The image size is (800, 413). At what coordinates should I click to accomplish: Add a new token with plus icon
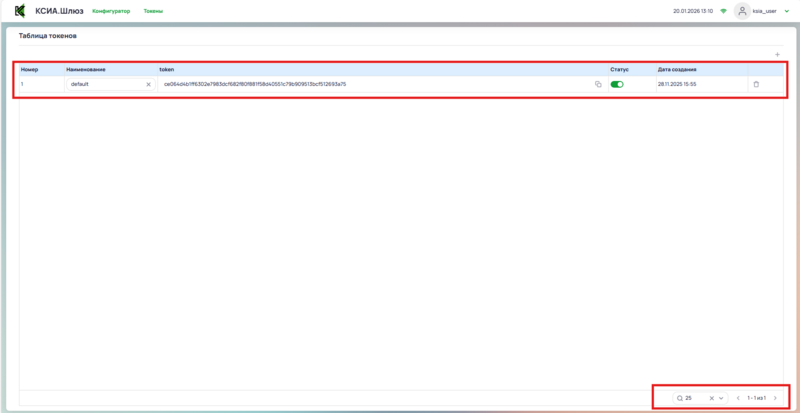pyautogui.click(x=777, y=53)
